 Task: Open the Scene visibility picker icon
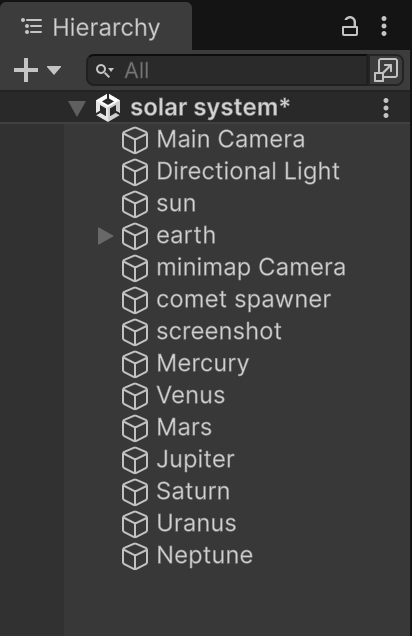coord(386,70)
